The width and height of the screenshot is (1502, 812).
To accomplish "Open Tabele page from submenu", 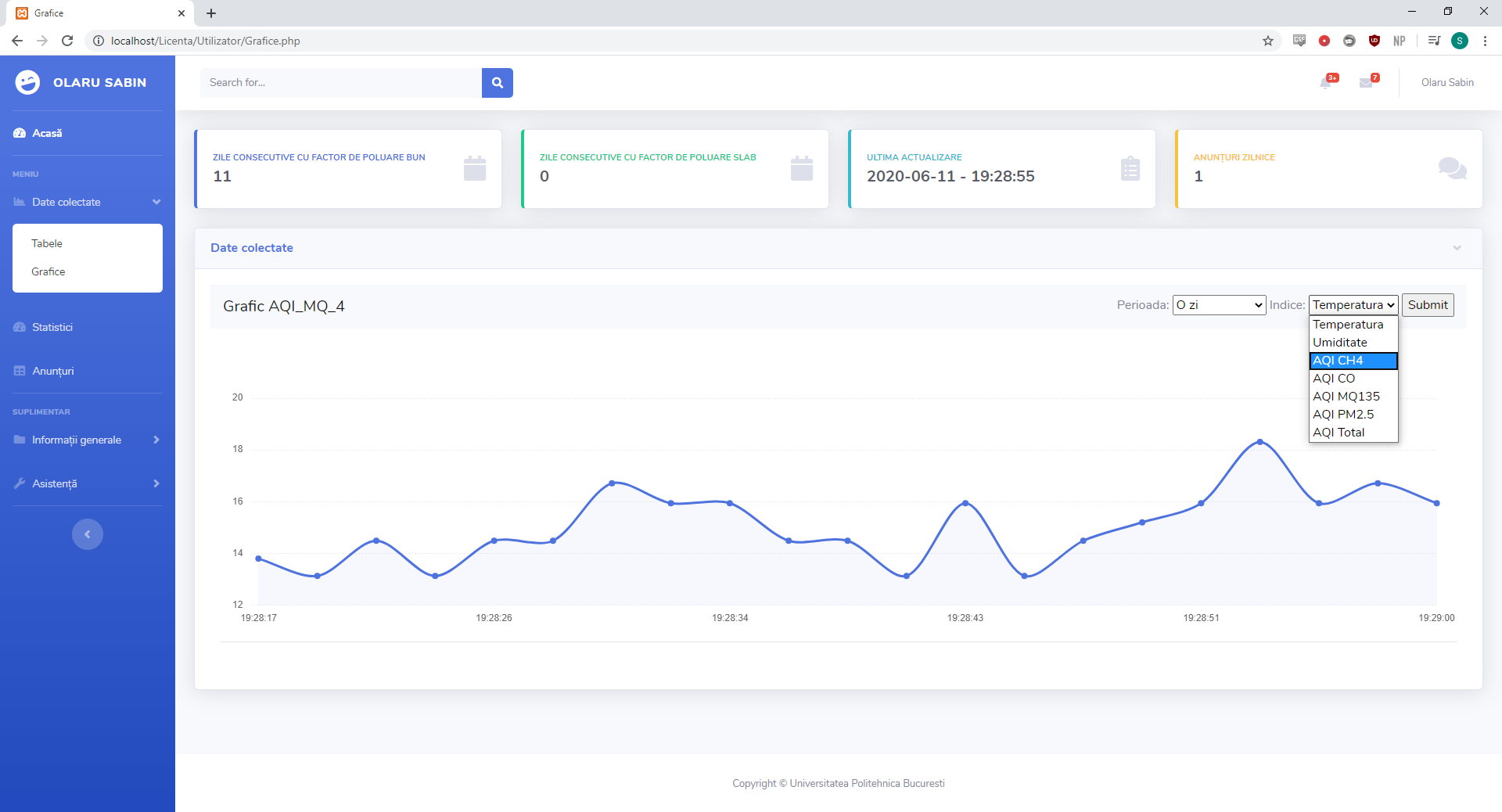I will click(x=47, y=243).
